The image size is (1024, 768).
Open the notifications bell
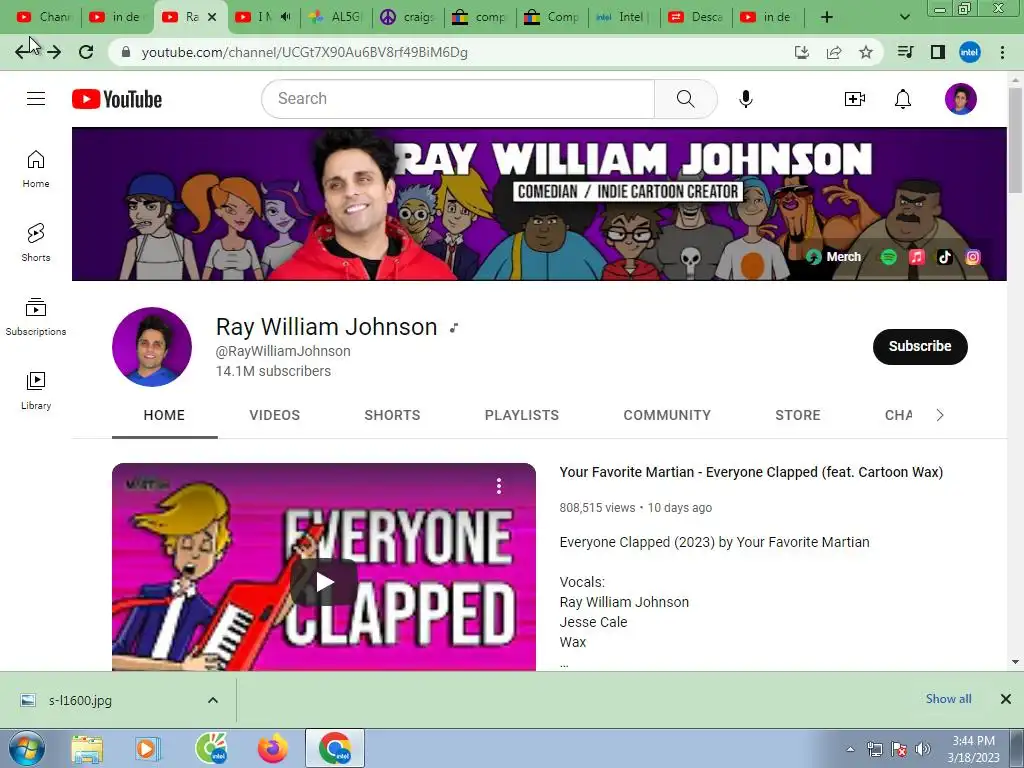pyautogui.click(x=903, y=99)
